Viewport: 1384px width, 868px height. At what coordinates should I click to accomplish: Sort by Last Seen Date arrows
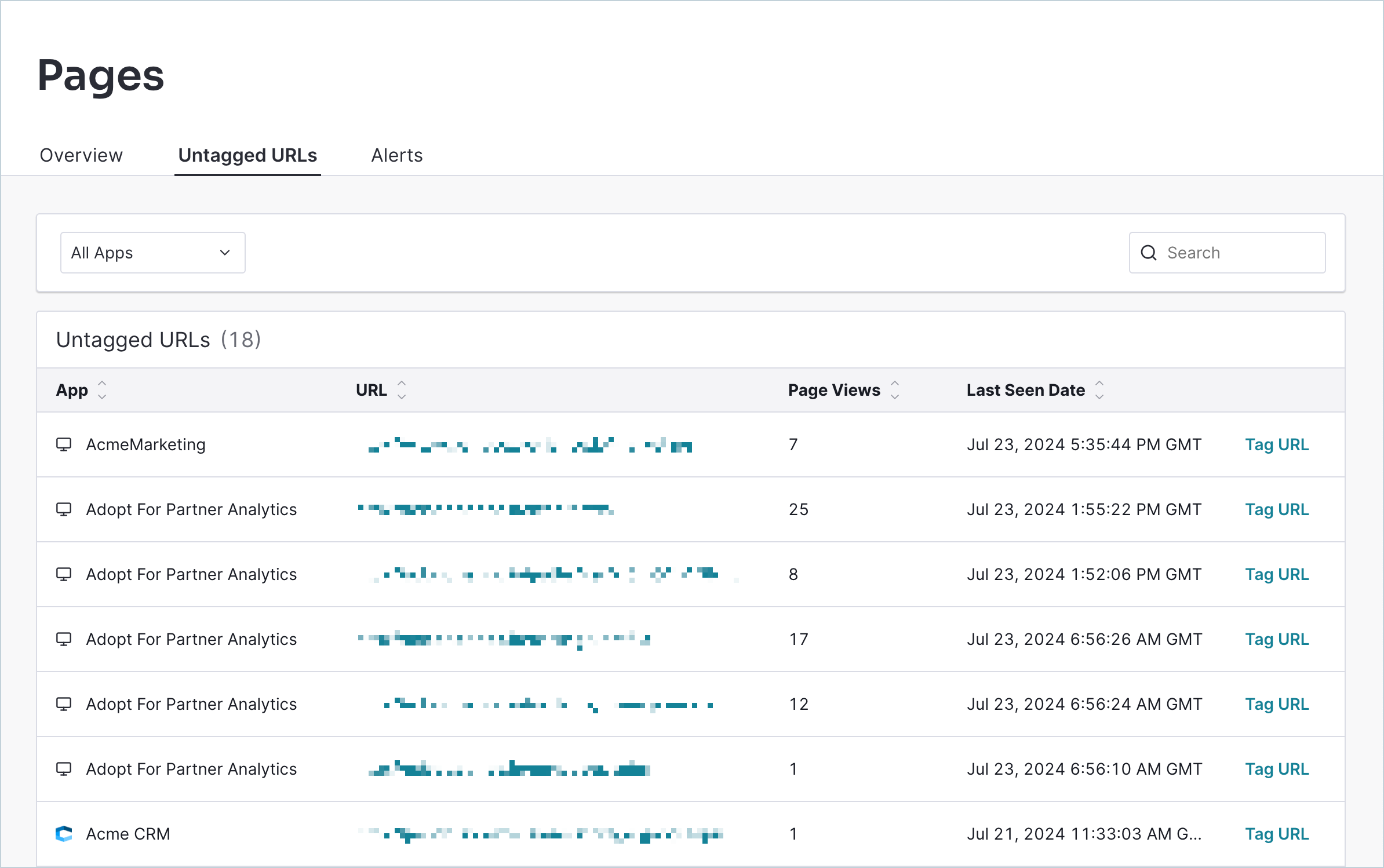click(1099, 390)
